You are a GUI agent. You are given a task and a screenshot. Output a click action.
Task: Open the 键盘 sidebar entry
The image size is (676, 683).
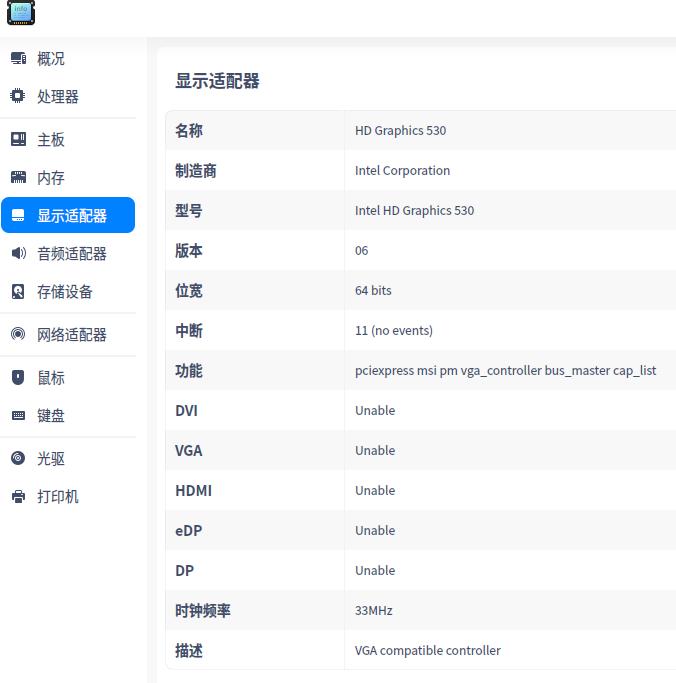68,415
